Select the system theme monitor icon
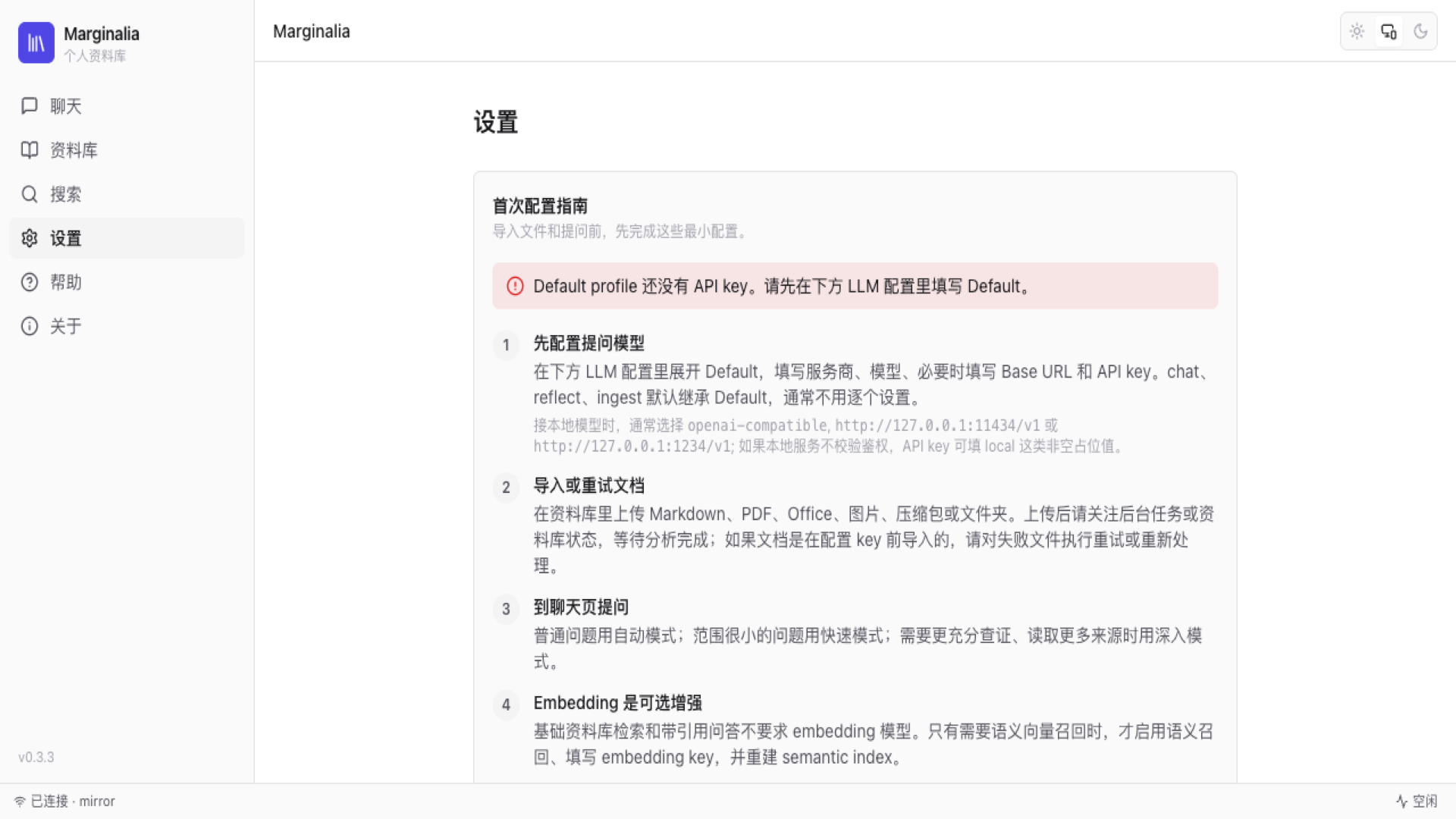 (1389, 31)
